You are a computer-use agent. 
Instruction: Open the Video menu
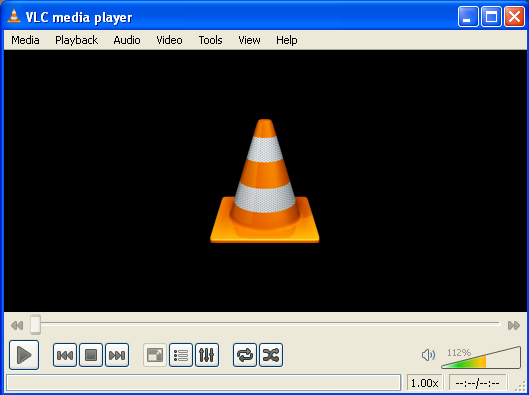169,40
